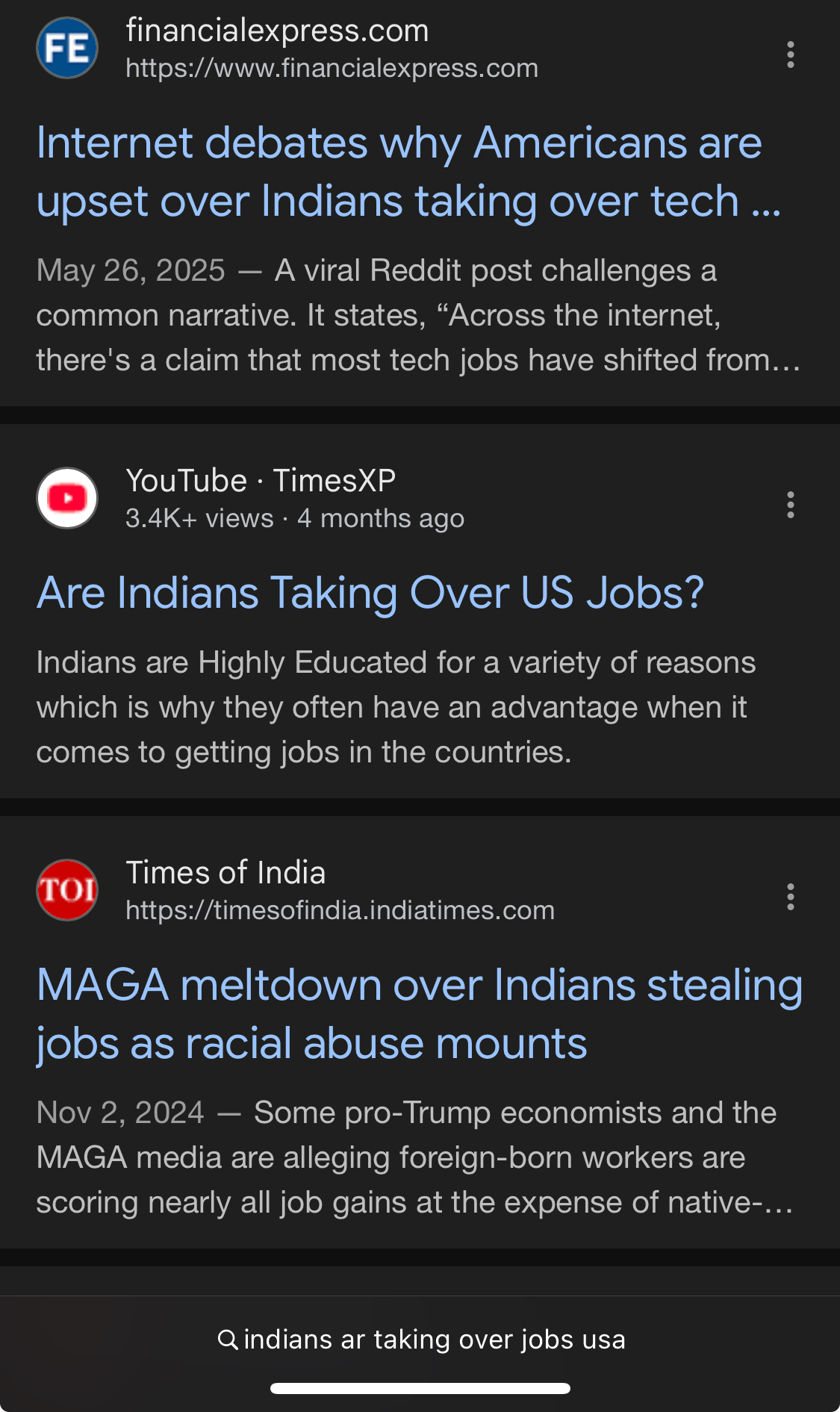840x1412 pixels.
Task: Tap the YouTube play logo icon
Action: 67,498
